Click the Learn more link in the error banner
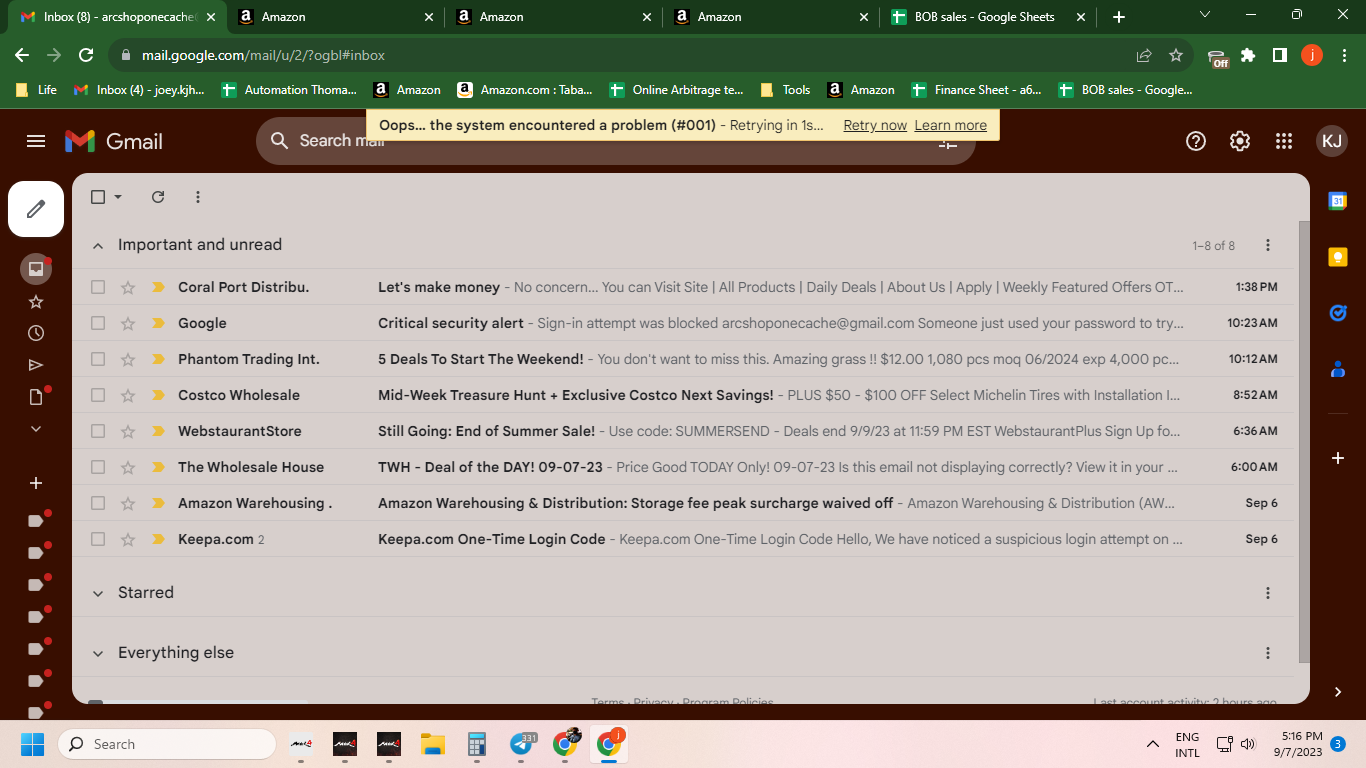Viewport: 1366px width, 768px height. tap(950, 125)
